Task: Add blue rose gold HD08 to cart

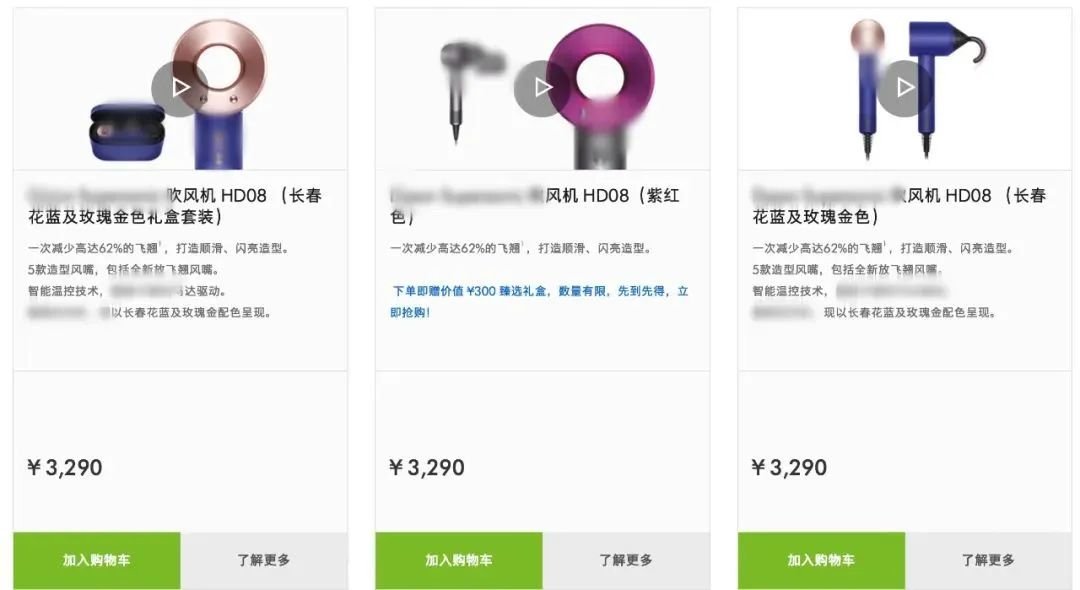Action: [821, 560]
